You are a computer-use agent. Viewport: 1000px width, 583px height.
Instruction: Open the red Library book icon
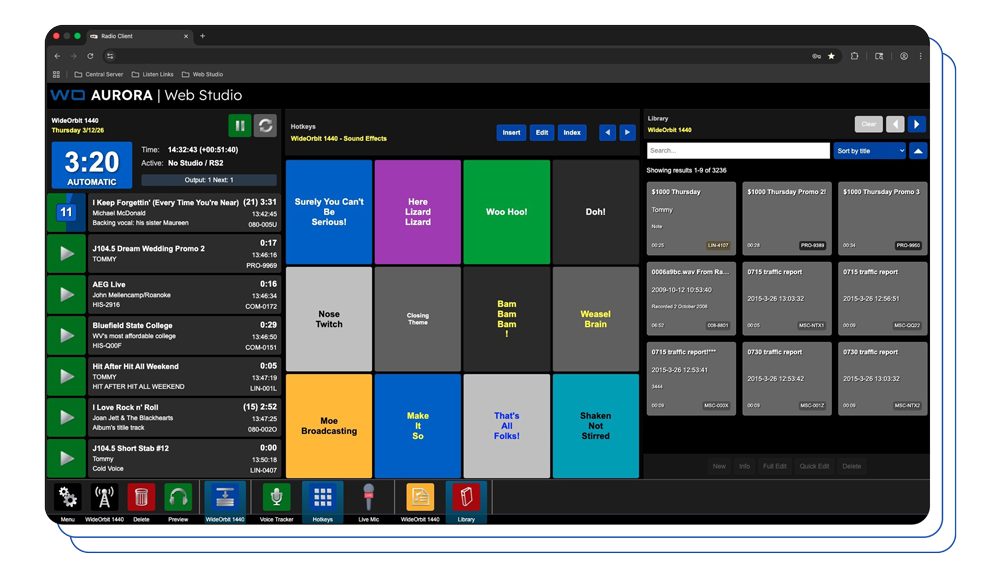pyautogui.click(x=466, y=498)
